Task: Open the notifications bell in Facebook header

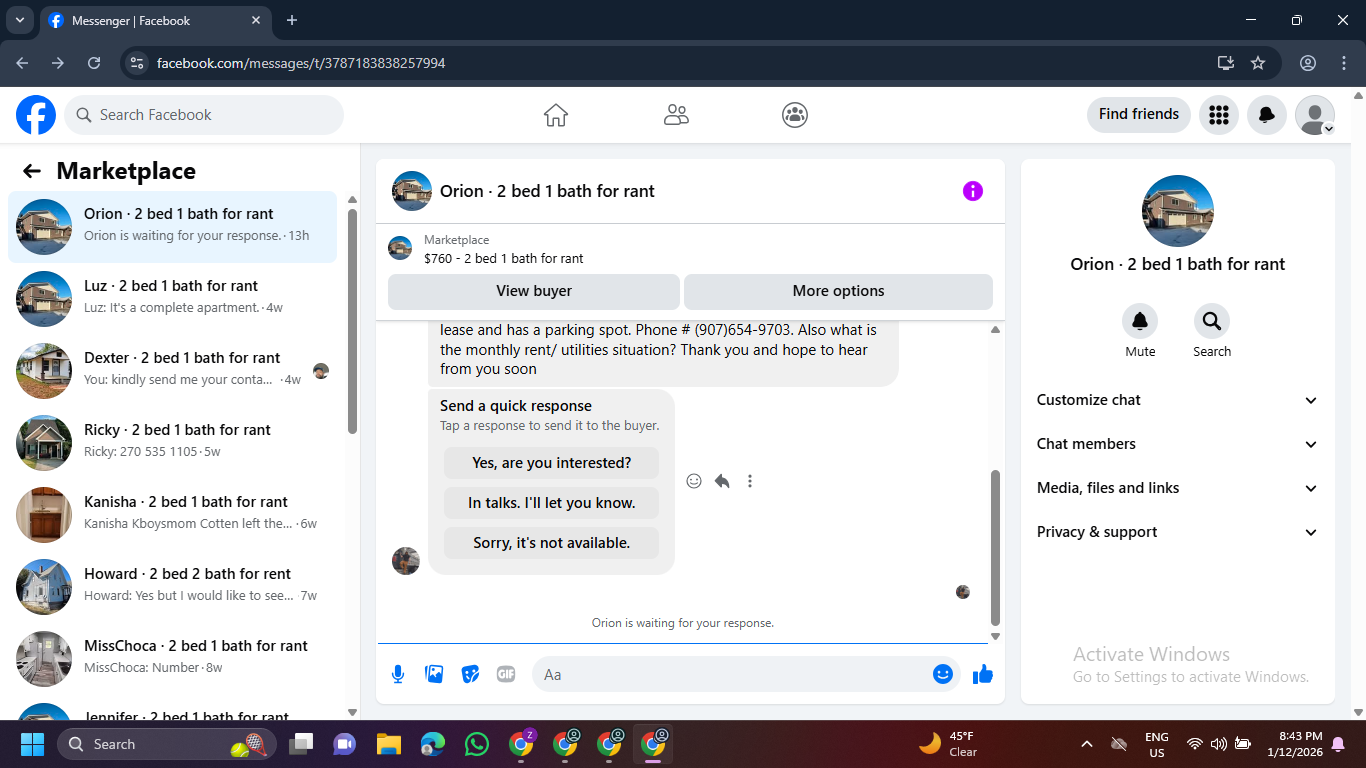Action: pos(1267,115)
